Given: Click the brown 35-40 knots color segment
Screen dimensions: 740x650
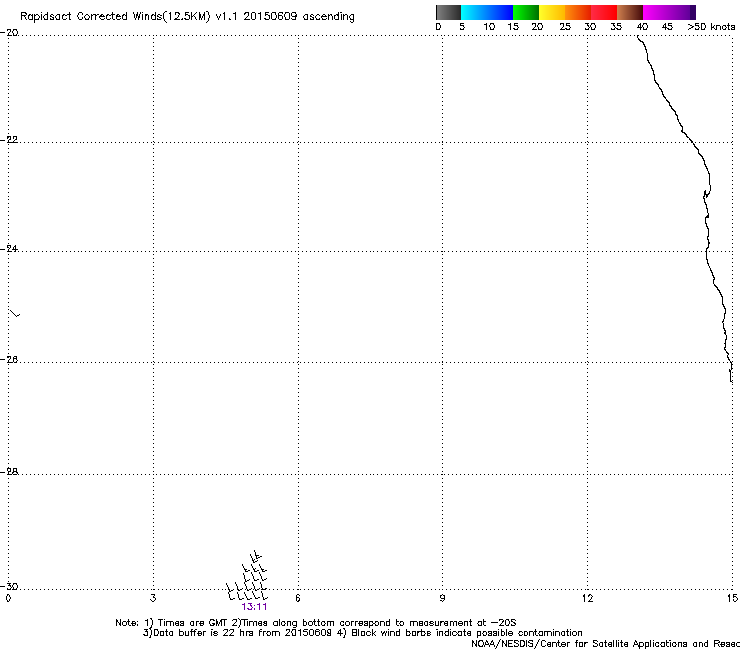Looking at the screenshot, I should point(630,12).
